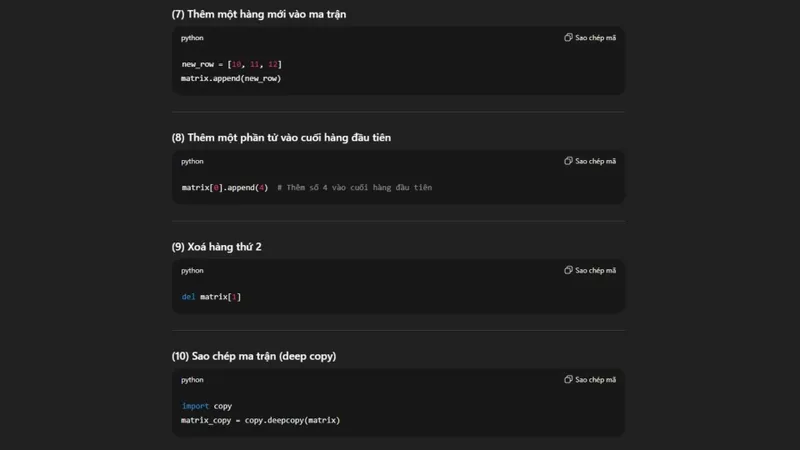Click heading "(8) Thêm một phần tử vào cuối hàng đầu tiên"
Image resolution: width=800 pixels, height=450 pixels.
[281, 138]
